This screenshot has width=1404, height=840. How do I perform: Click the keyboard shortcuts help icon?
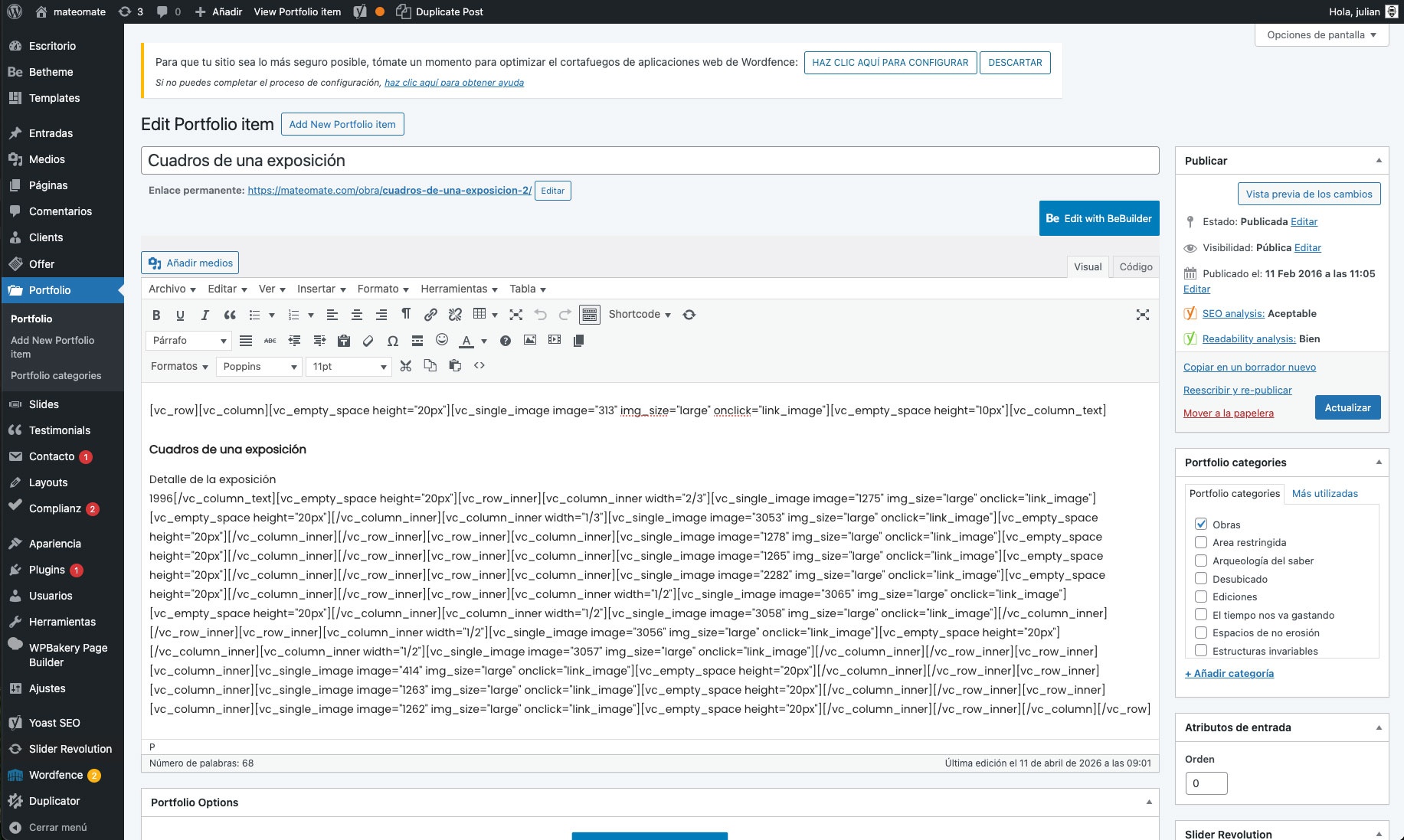tap(506, 341)
